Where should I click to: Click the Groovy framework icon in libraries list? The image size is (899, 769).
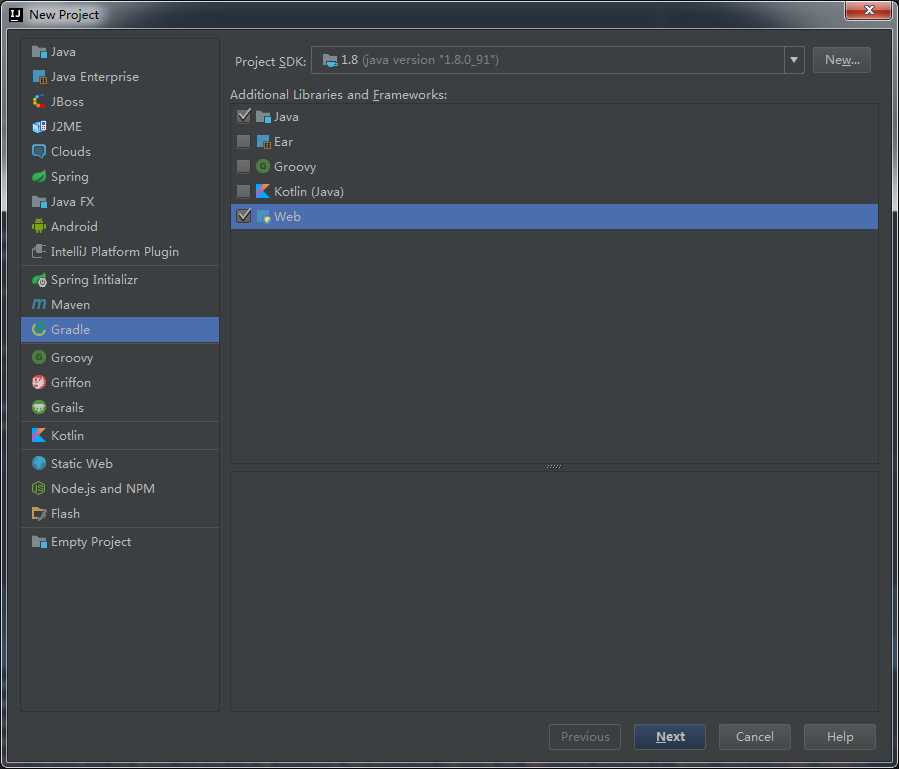tap(263, 167)
